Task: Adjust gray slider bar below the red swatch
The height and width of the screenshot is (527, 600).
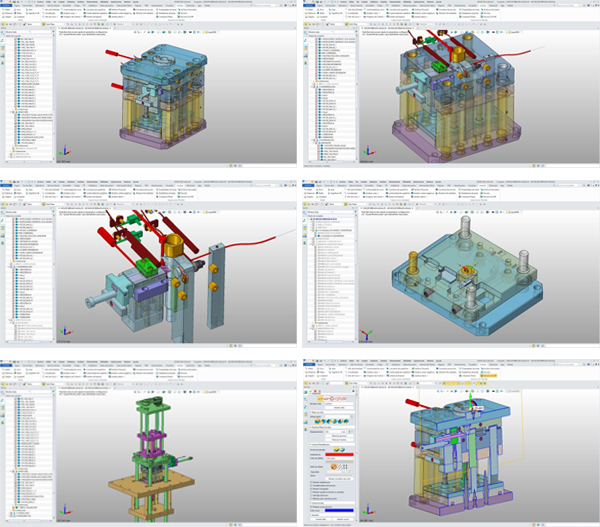Action: pyautogui.click(x=339, y=462)
